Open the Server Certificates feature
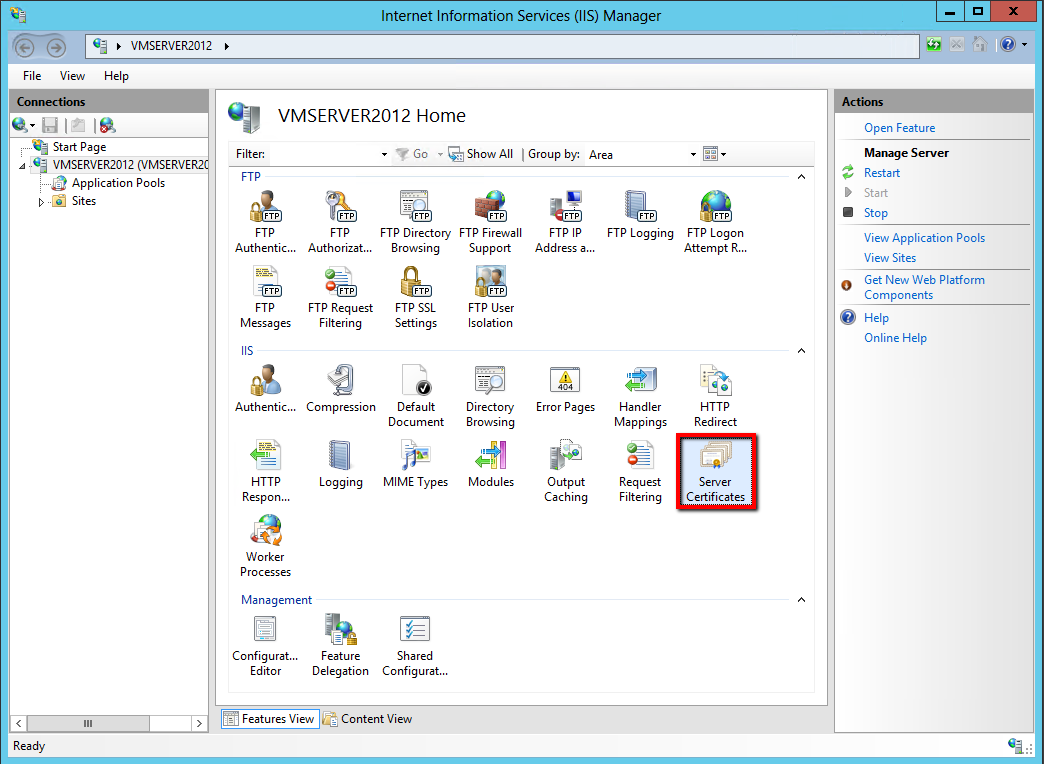Image resolution: width=1044 pixels, height=764 pixels. 715,471
